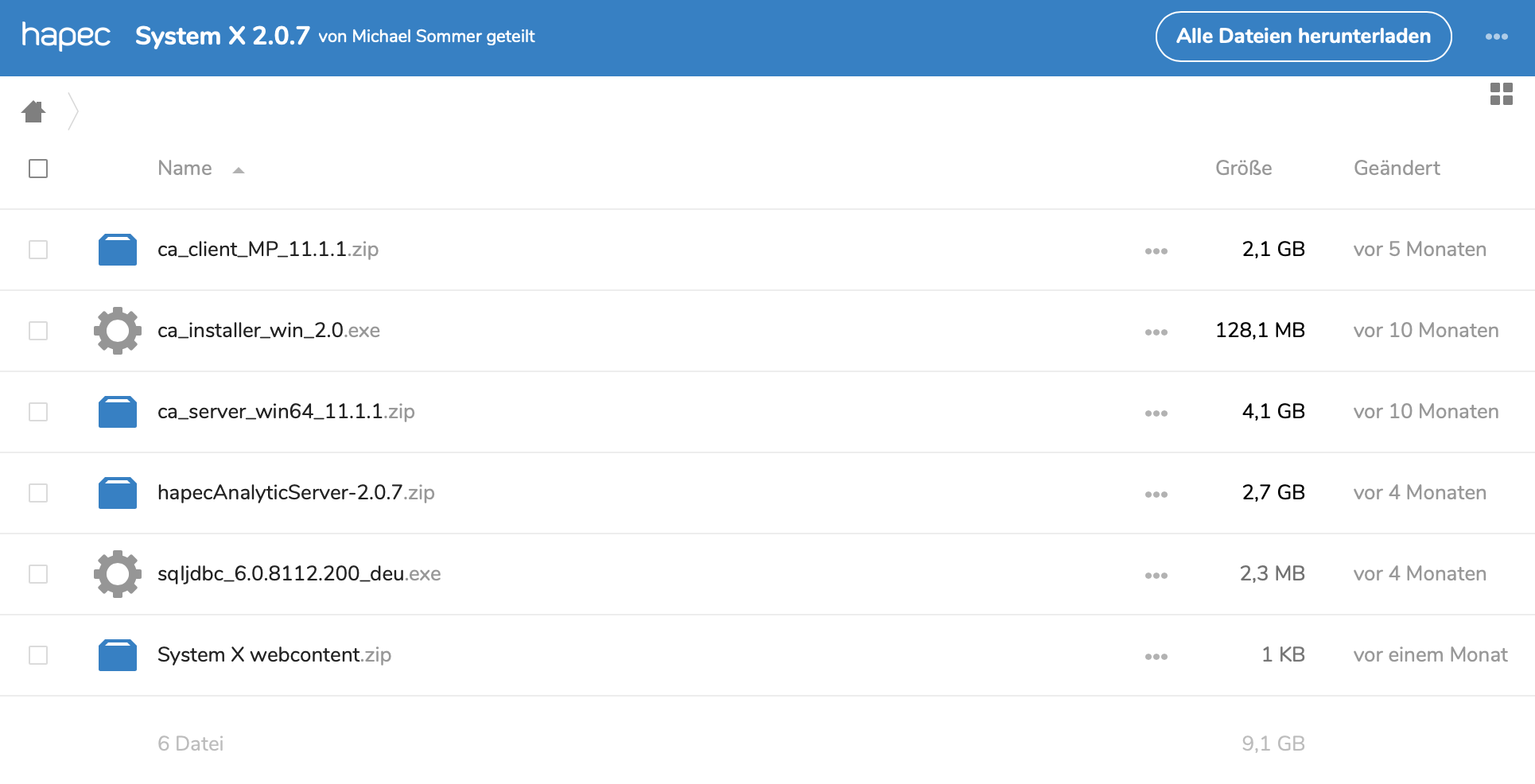Click the gear icon of ca_installer_win_2.0.exe
The width and height of the screenshot is (1535, 784).
click(x=118, y=331)
